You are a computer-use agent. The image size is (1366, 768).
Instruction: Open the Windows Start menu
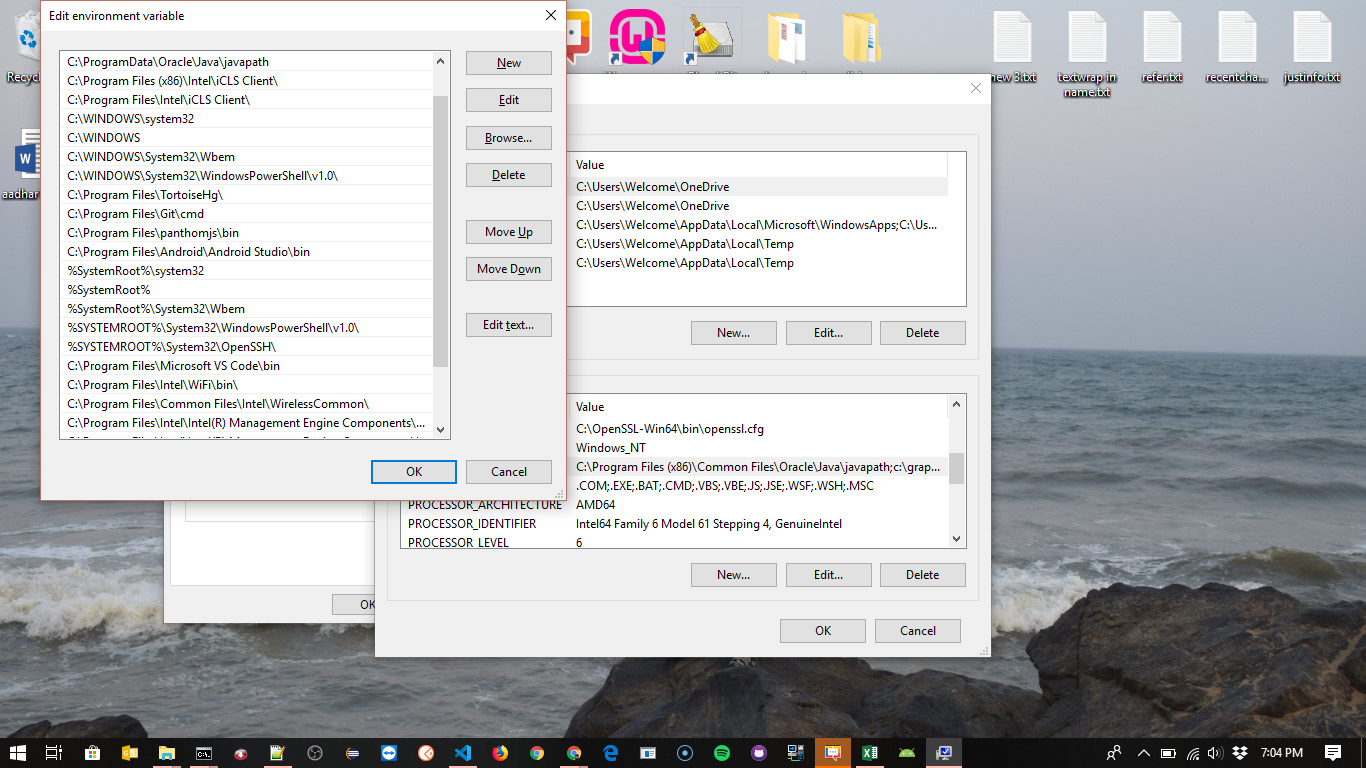pos(17,752)
